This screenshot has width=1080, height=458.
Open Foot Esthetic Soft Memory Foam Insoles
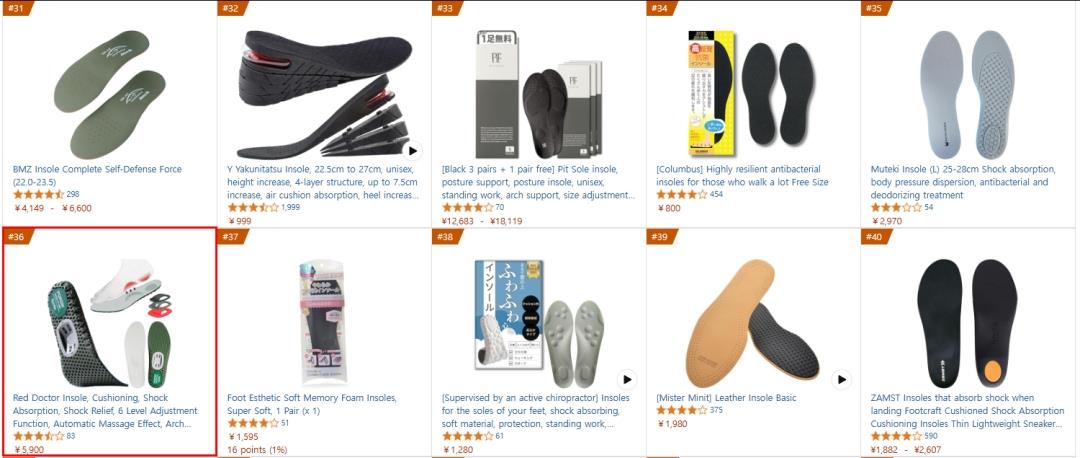pyautogui.click(x=312, y=404)
